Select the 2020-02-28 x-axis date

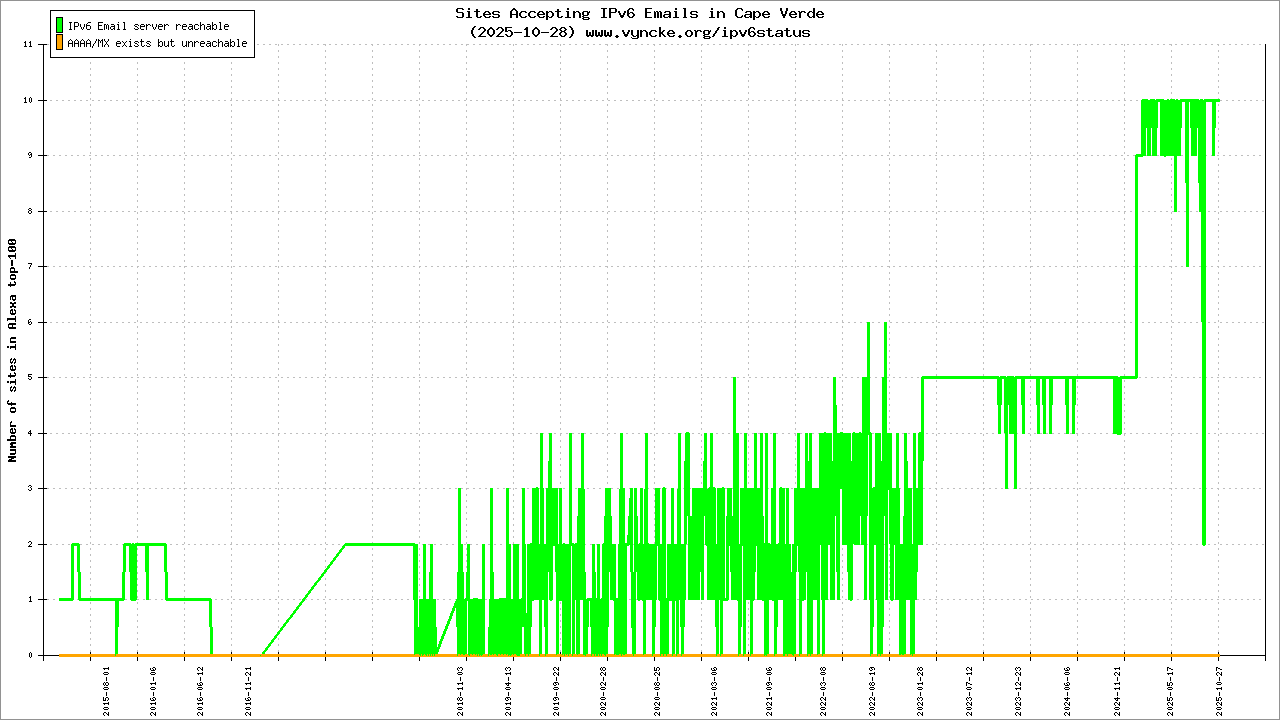(x=603, y=691)
